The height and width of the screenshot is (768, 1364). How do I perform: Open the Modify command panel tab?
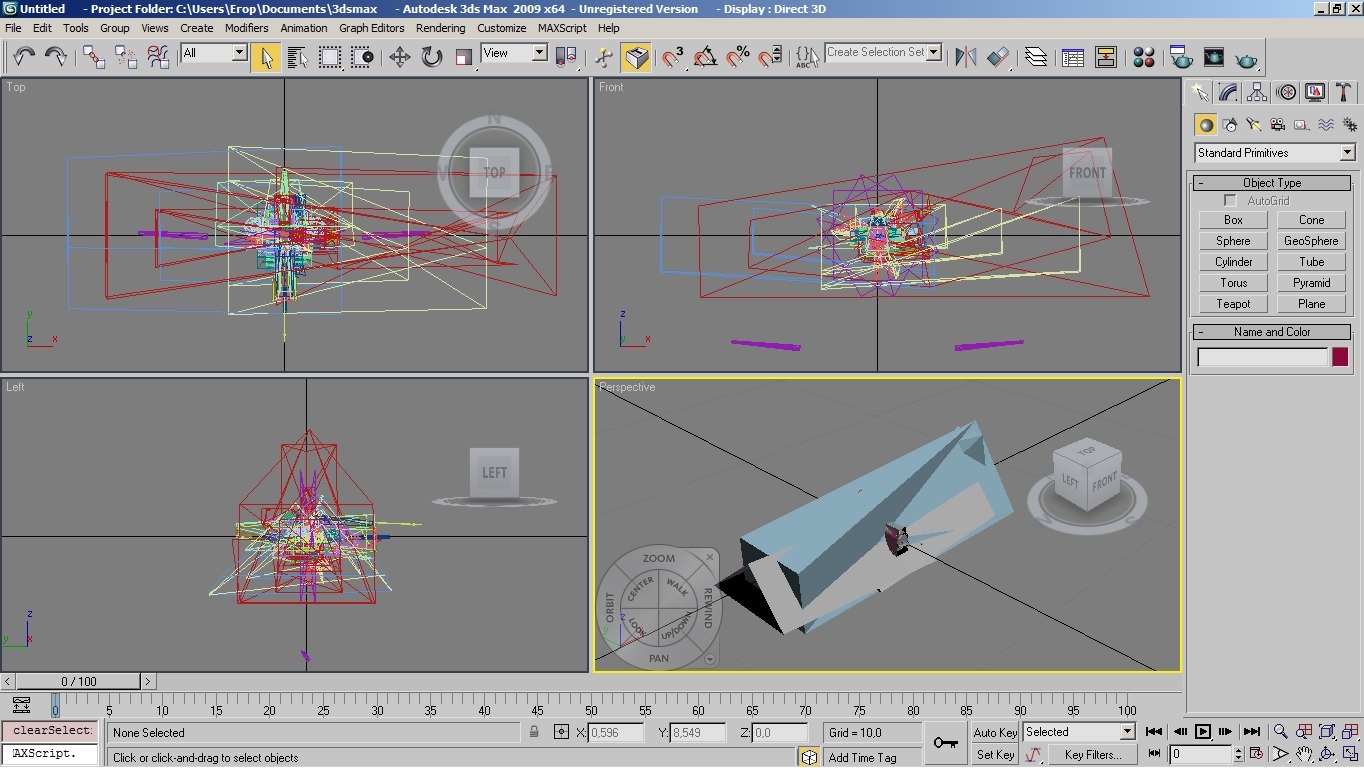pos(1229,93)
